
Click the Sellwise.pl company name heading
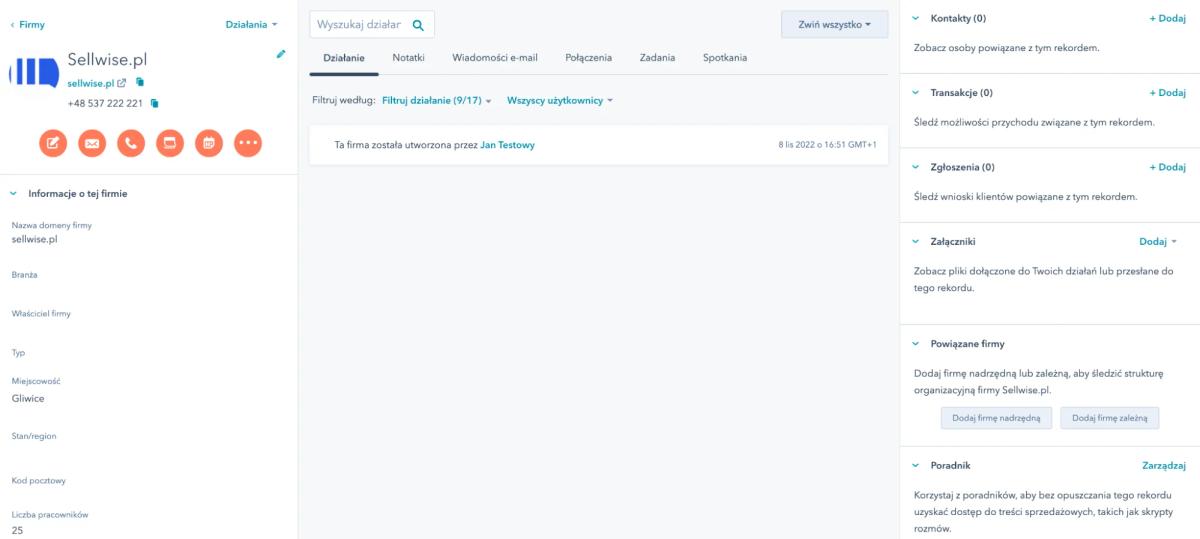tap(107, 59)
